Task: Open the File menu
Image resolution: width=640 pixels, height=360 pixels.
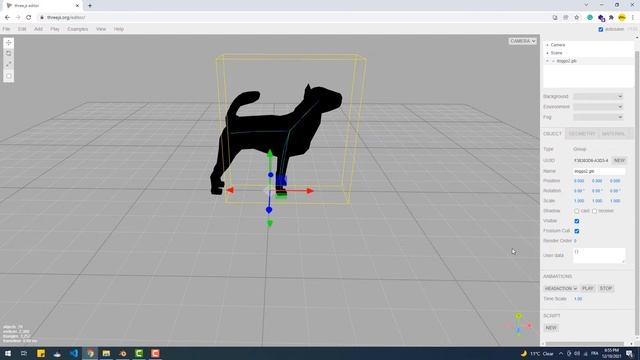Action: pyautogui.click(x=6, y=29)
